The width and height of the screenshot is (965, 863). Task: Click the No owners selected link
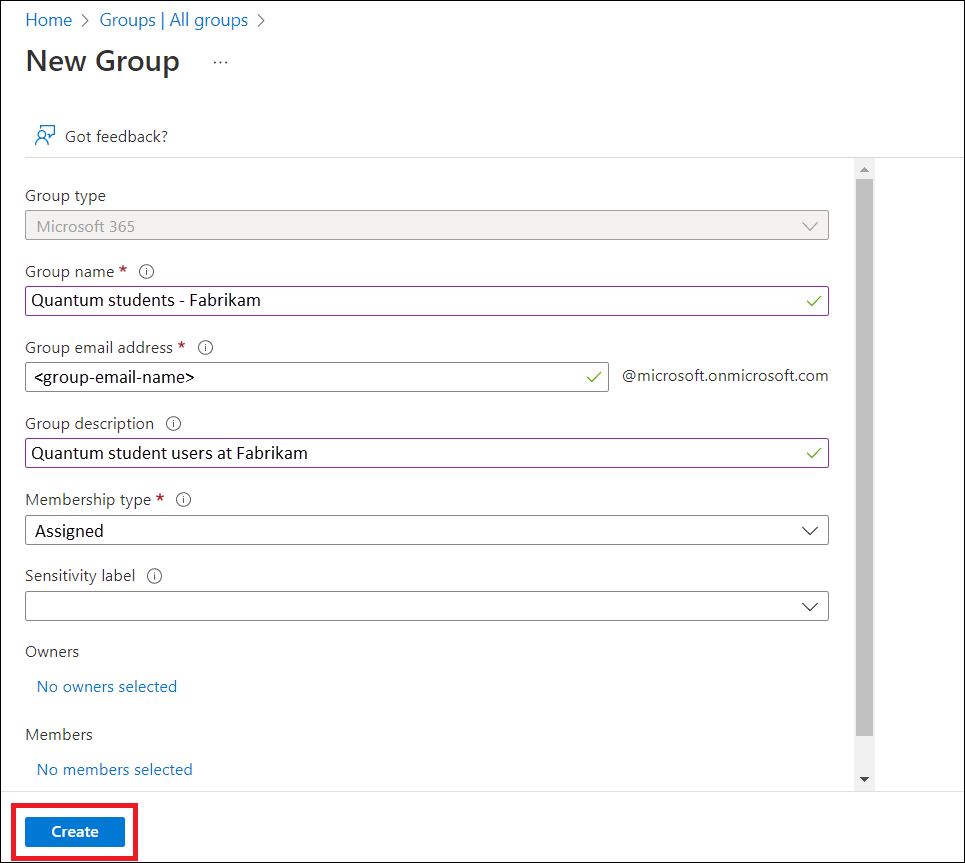click(x=106, y=686)
